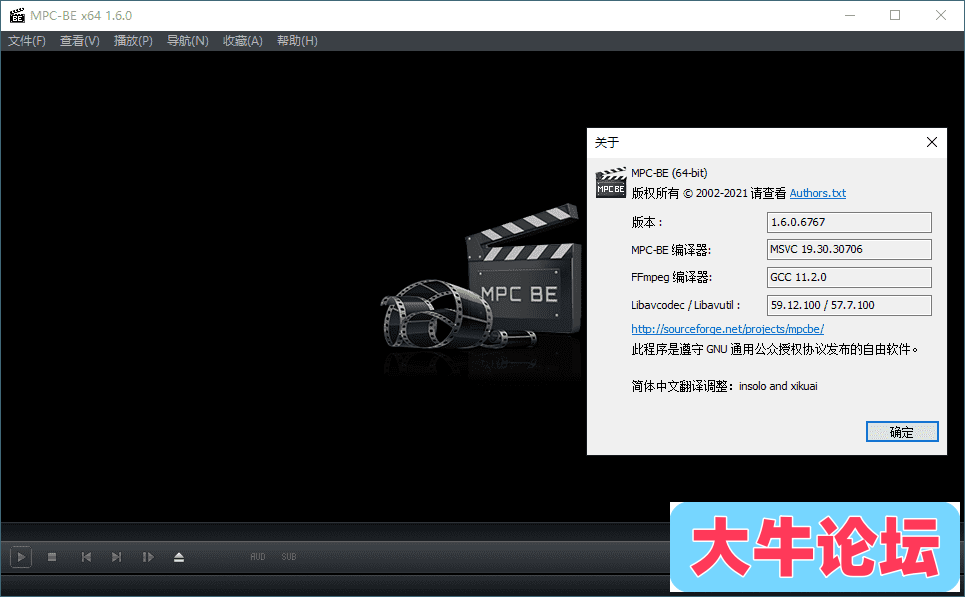Minimize the MPC-BE window

point(850,15)
